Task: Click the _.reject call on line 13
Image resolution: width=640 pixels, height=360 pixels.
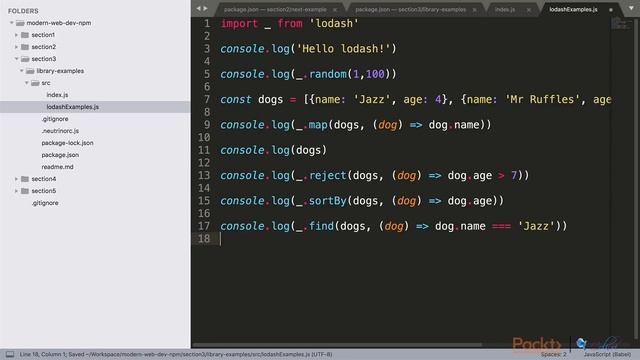Action: 321,176
